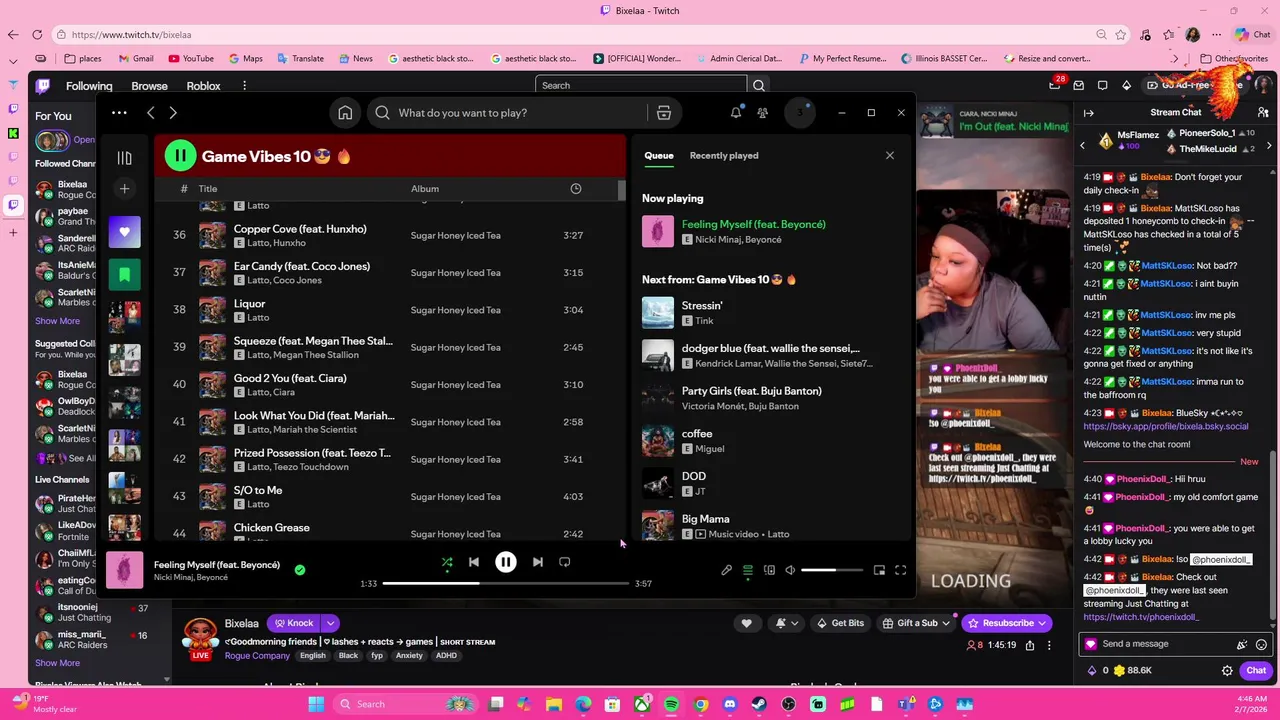Toggle shuffle in the Spotify player

447,562
